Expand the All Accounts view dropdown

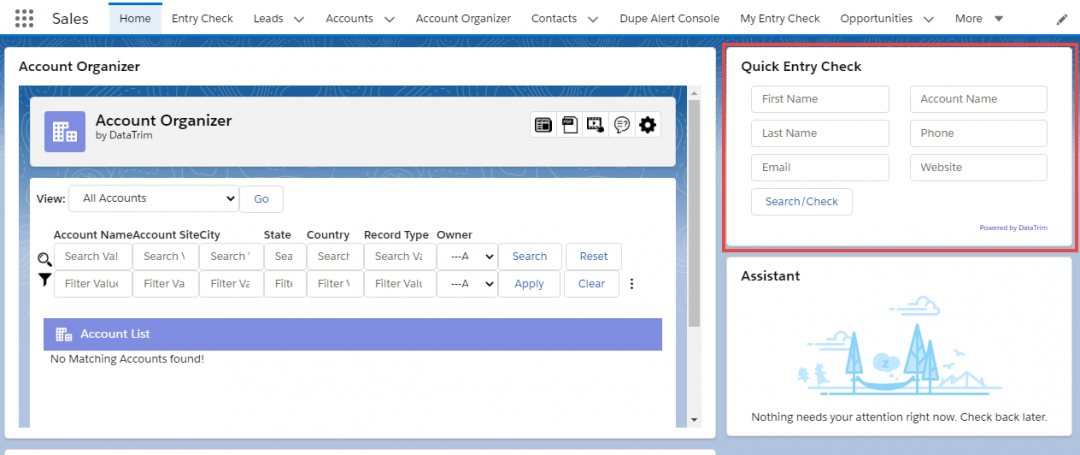tap(160, 198)
